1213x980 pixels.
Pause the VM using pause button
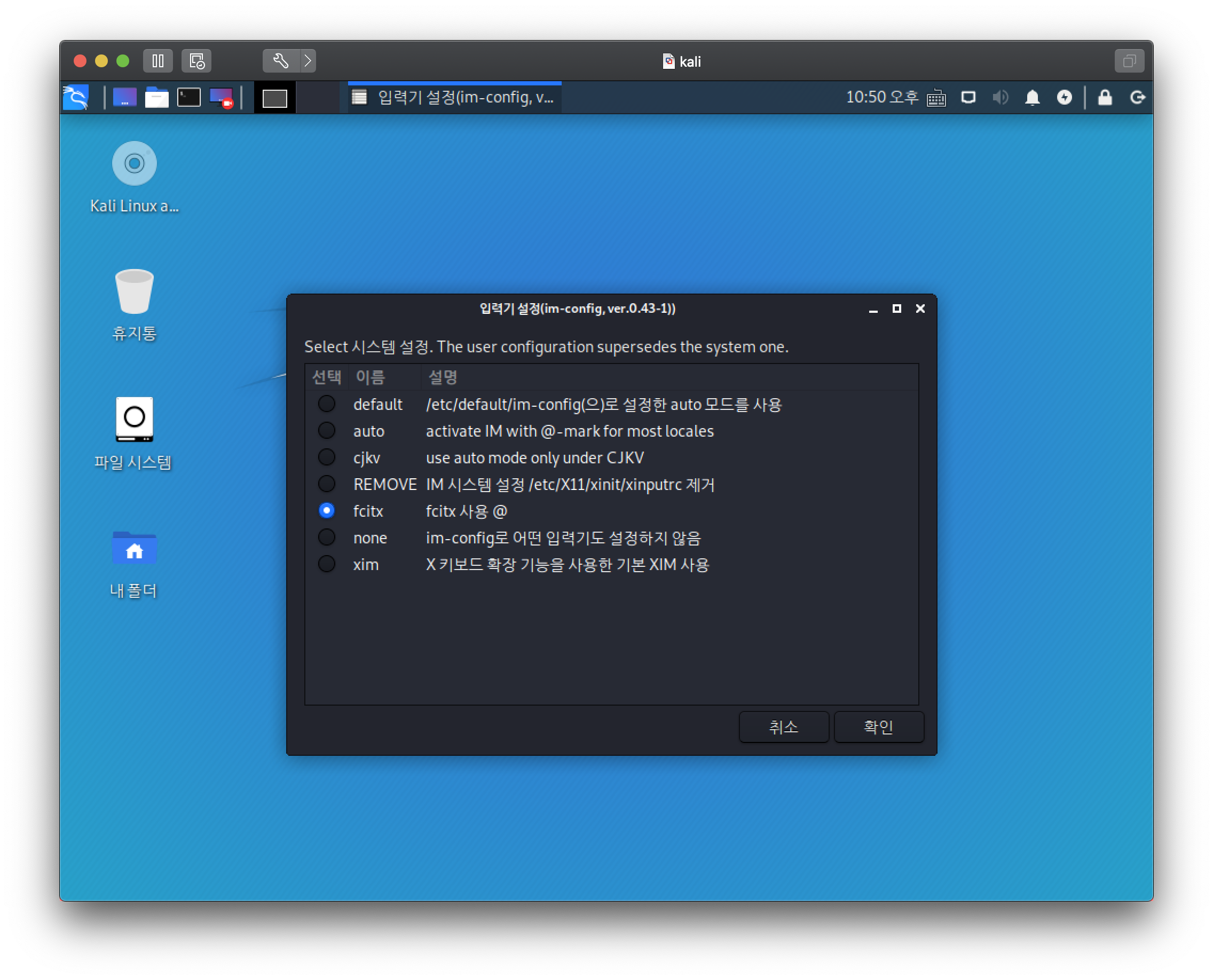pos(158,61)
